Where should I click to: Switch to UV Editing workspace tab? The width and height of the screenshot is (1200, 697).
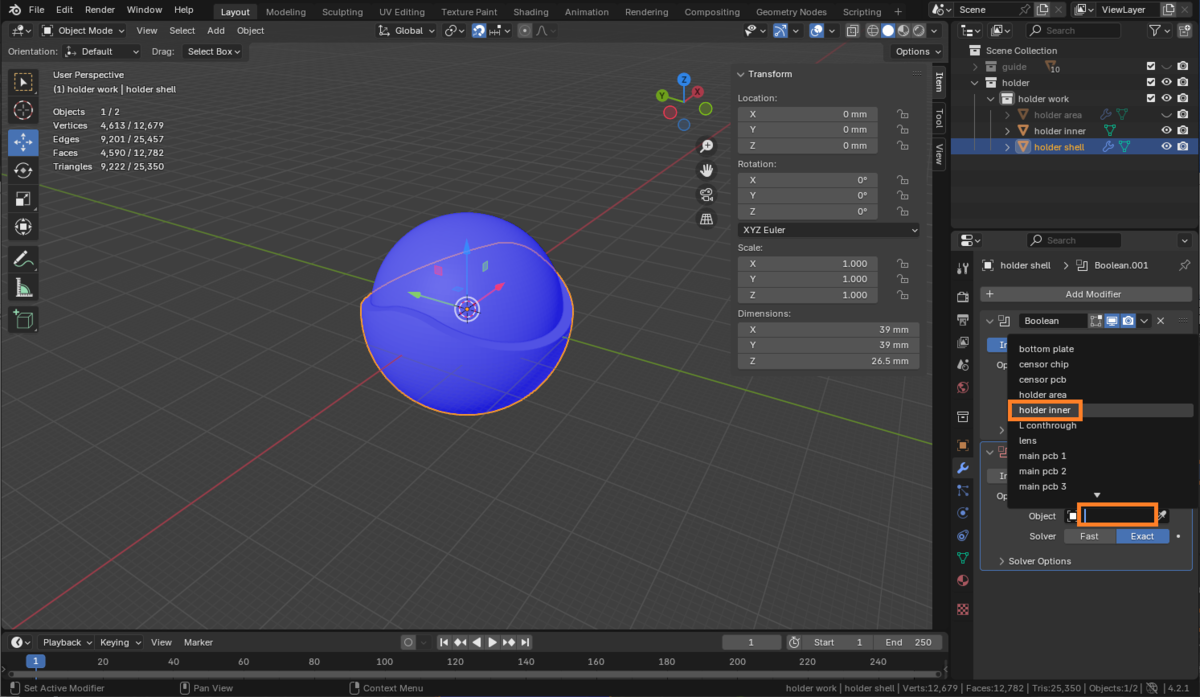pos(402,12)
